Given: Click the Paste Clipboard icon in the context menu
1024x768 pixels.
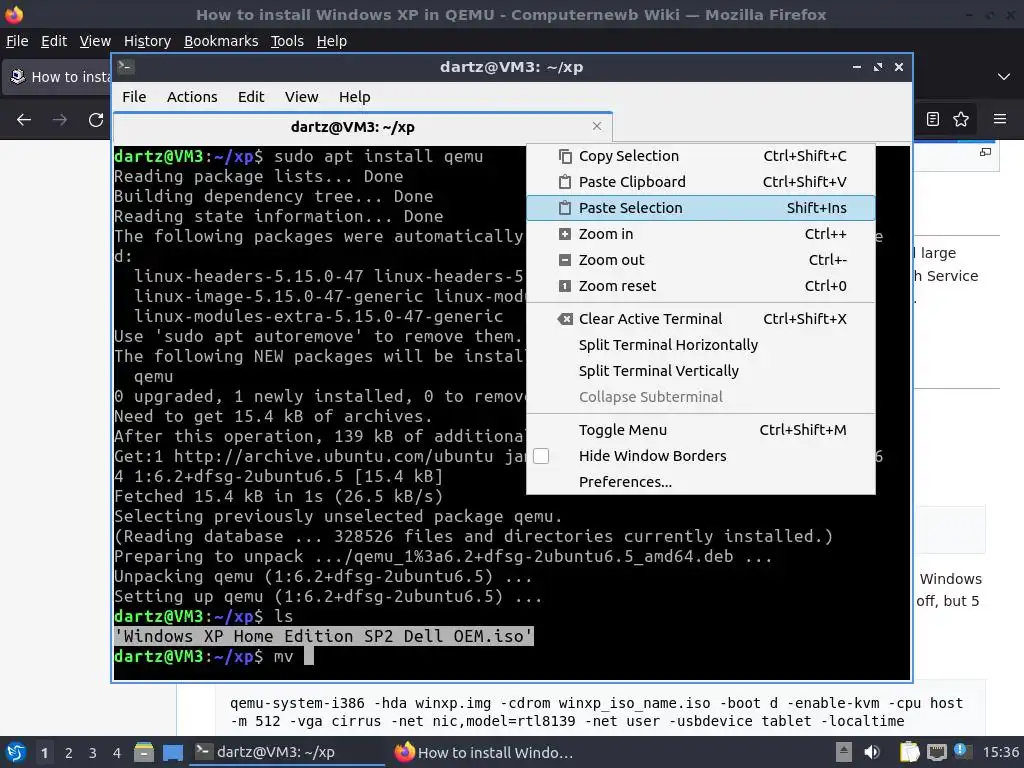Looking at the screenshot, I should tap(565, 182).
